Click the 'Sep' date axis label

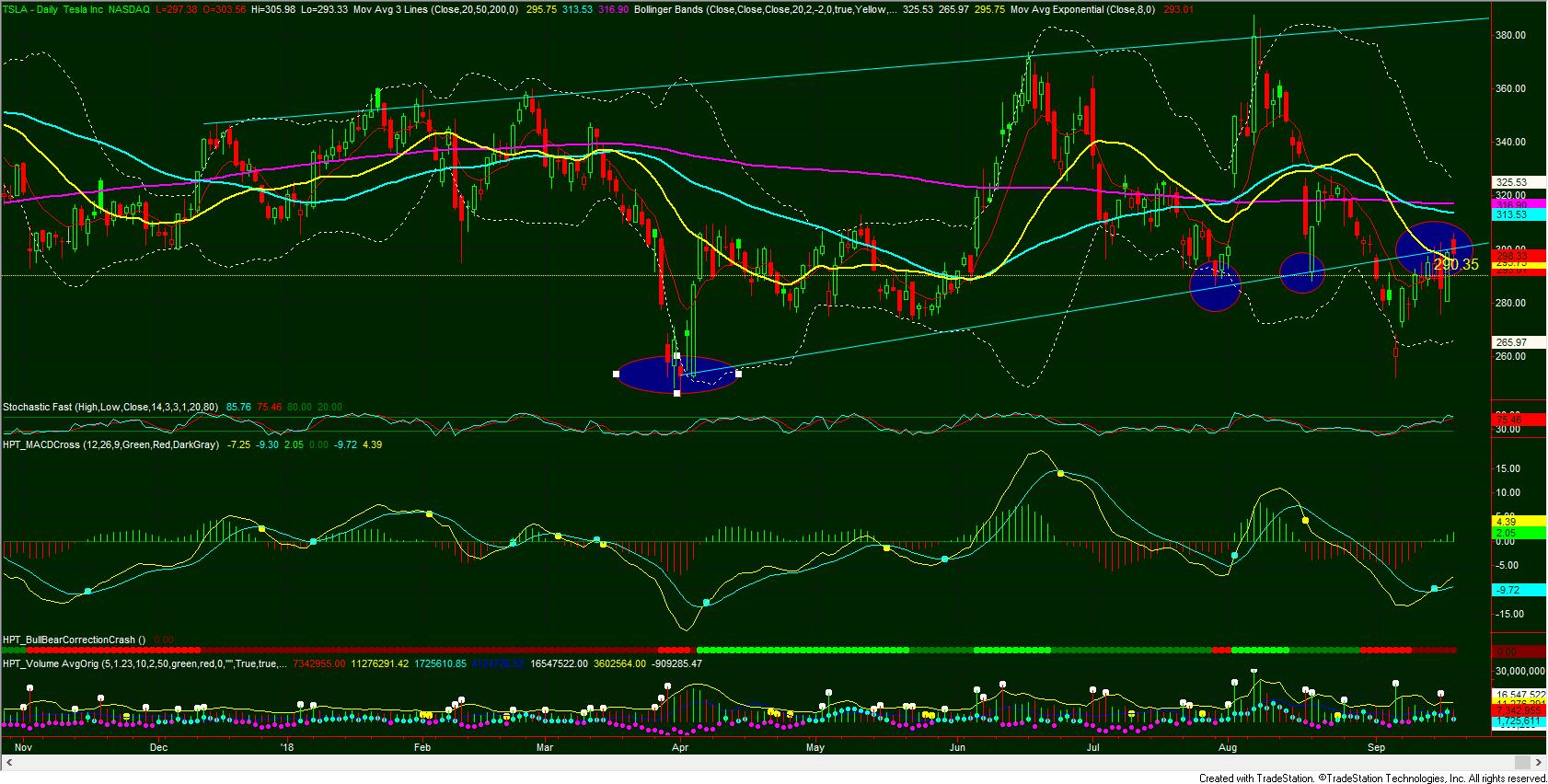[1377, 747]
